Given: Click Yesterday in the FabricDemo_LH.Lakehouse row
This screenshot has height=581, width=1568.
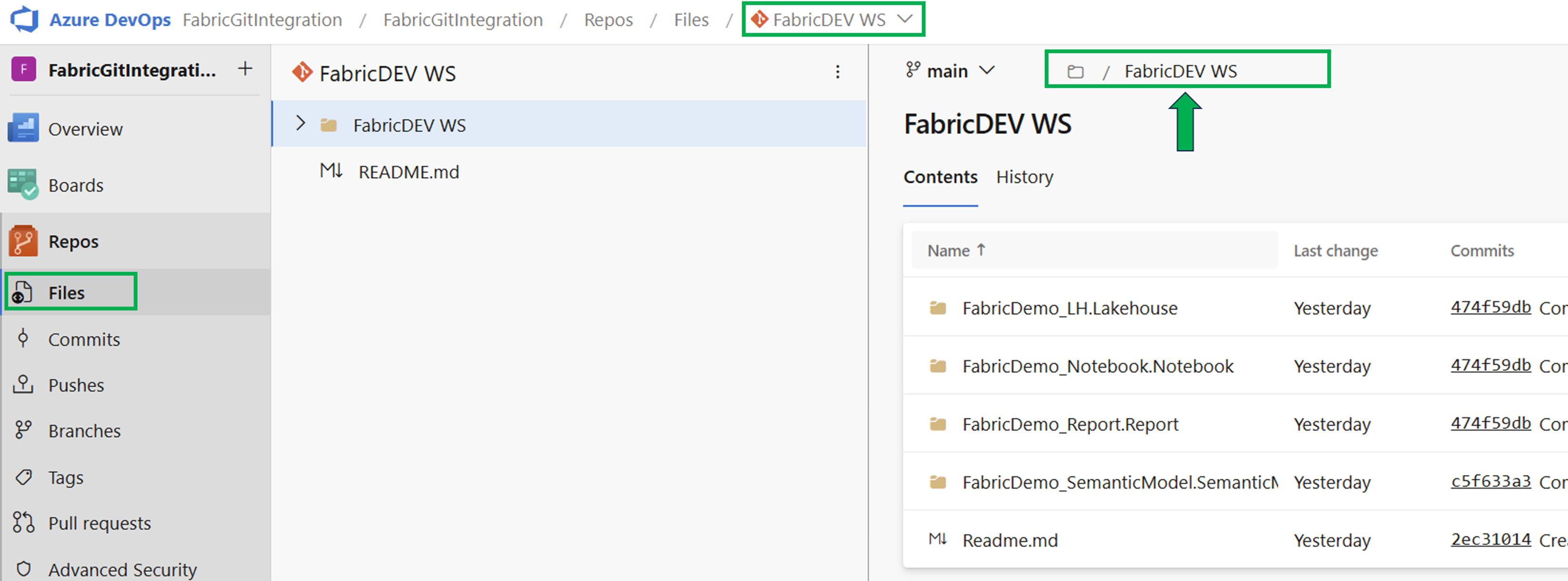Looking at the screenshot, I should (x=1332, y=308).
